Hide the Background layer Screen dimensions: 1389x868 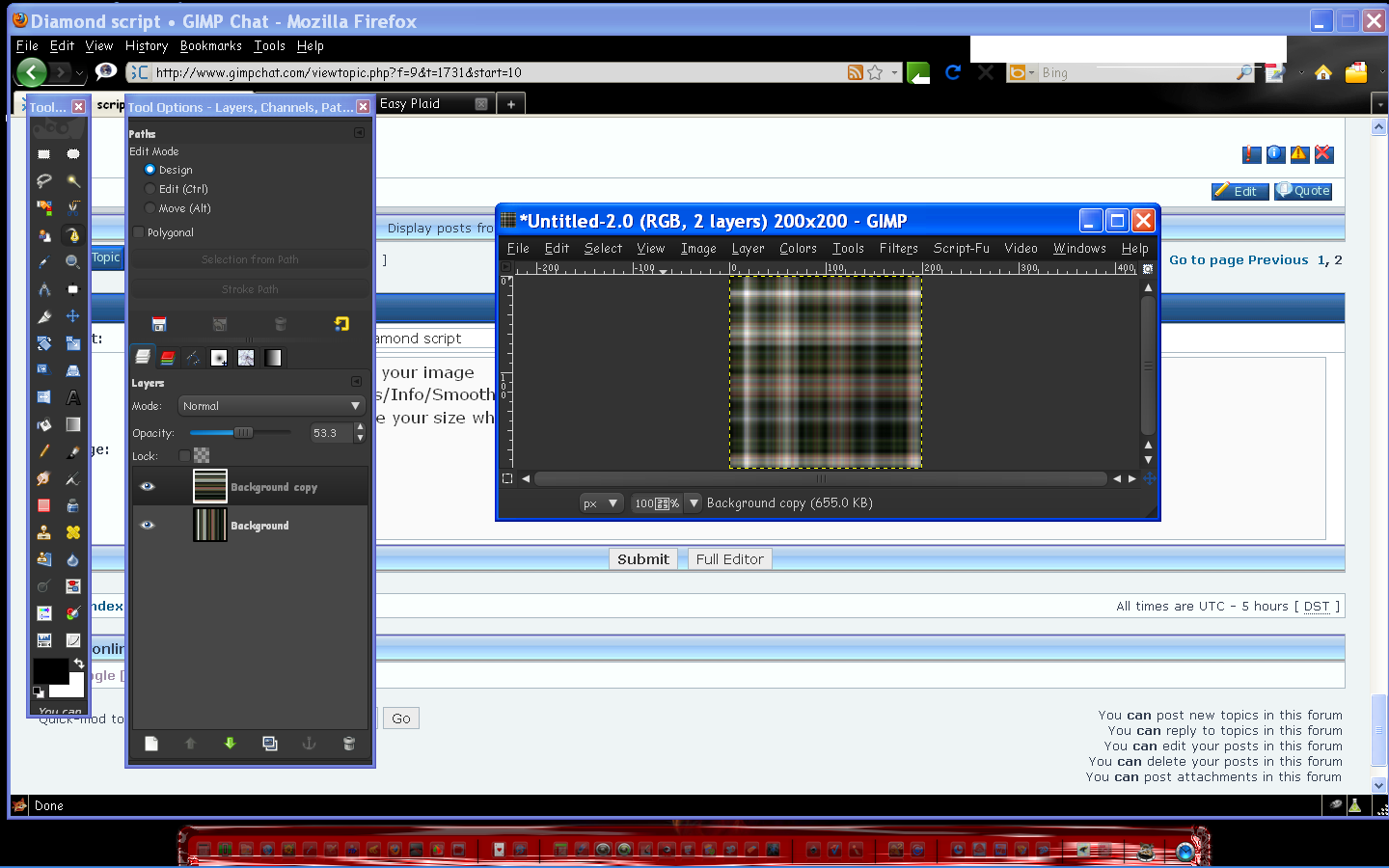(148, 525)
